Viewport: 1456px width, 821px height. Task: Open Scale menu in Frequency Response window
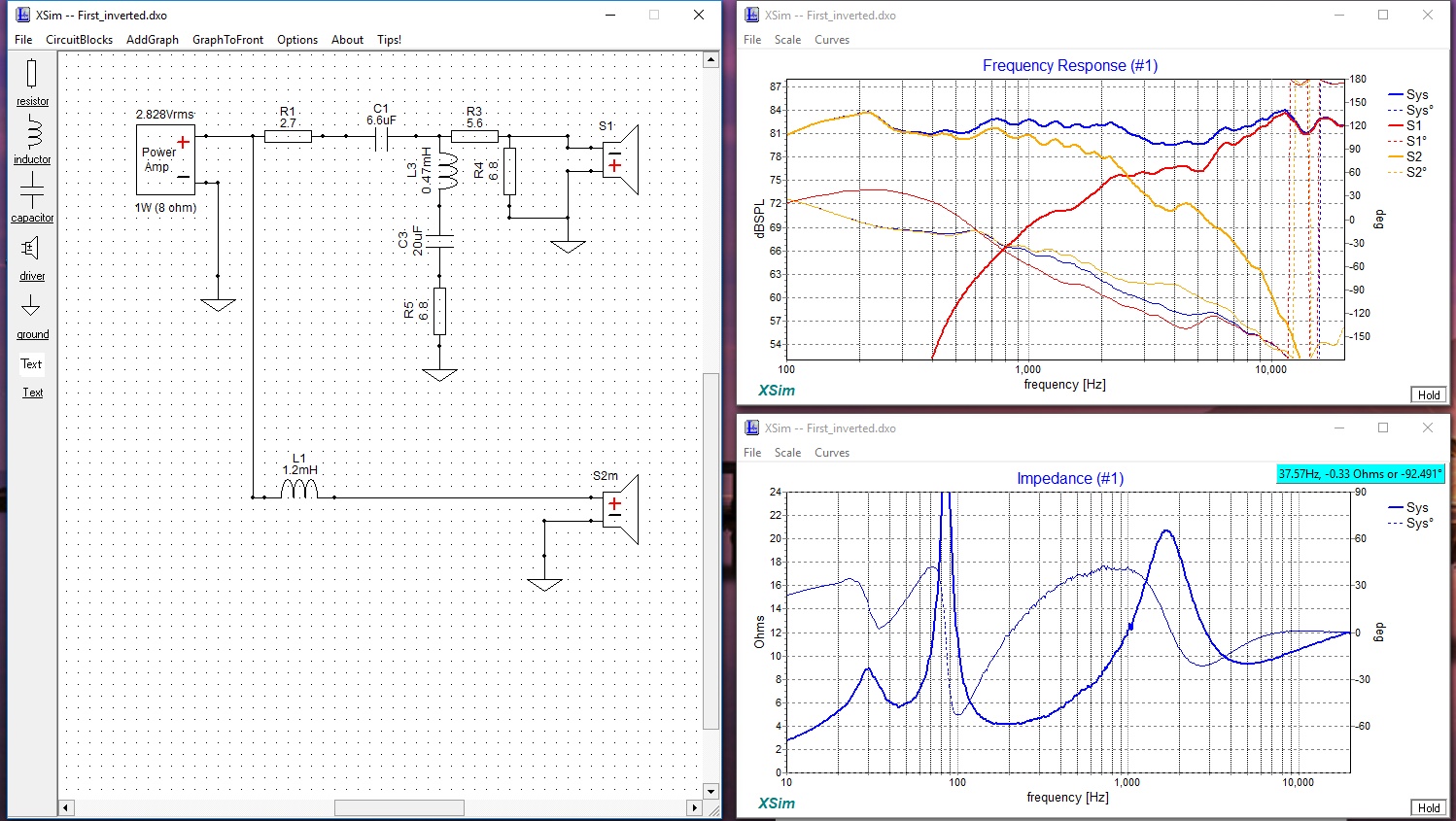point(787,40)
